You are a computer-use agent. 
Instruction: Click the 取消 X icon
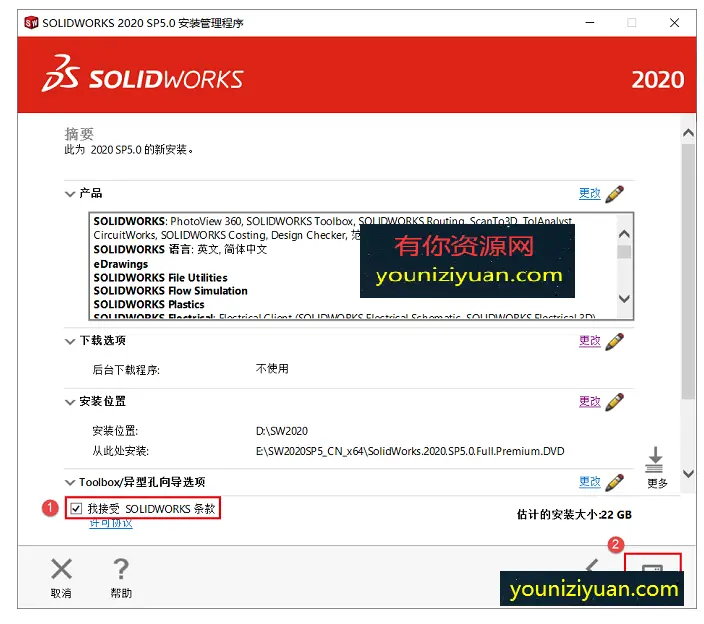tap(62, 569)
